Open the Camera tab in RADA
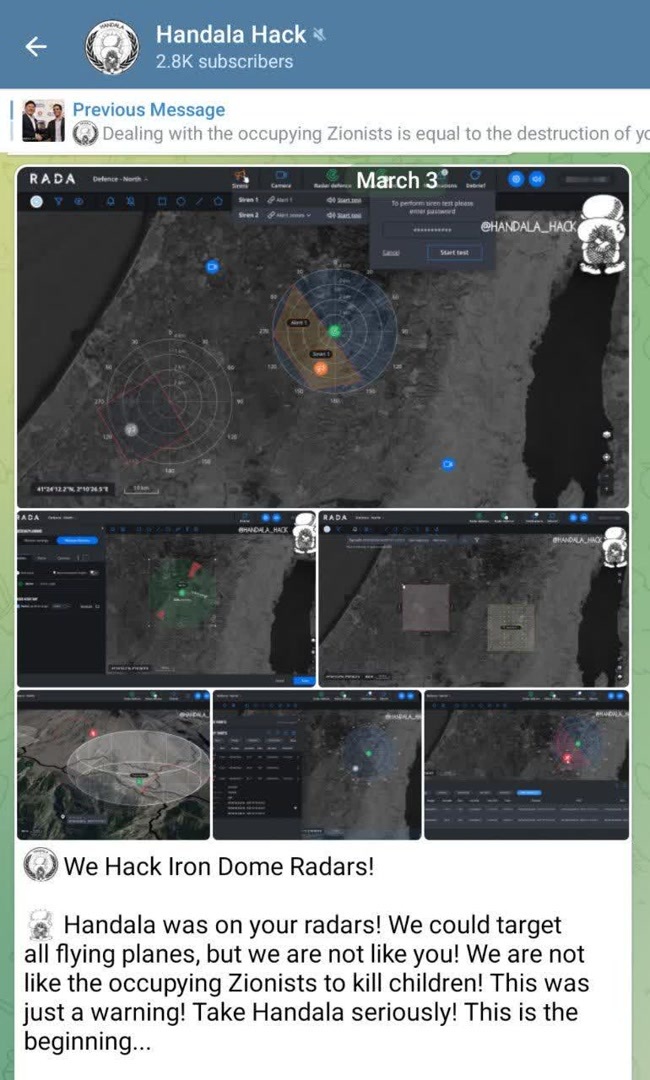This screenshot has width=650, height=1080. pyautogui.click(x=281, y=180)
